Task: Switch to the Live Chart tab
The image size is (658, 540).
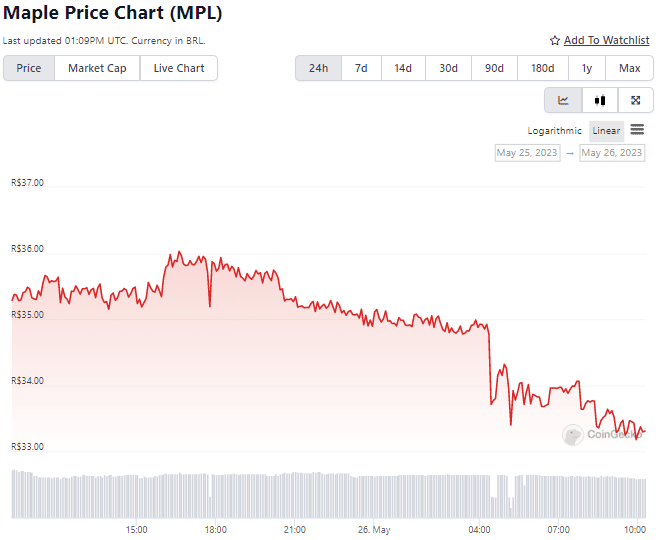Action: [x=179, y=68]
